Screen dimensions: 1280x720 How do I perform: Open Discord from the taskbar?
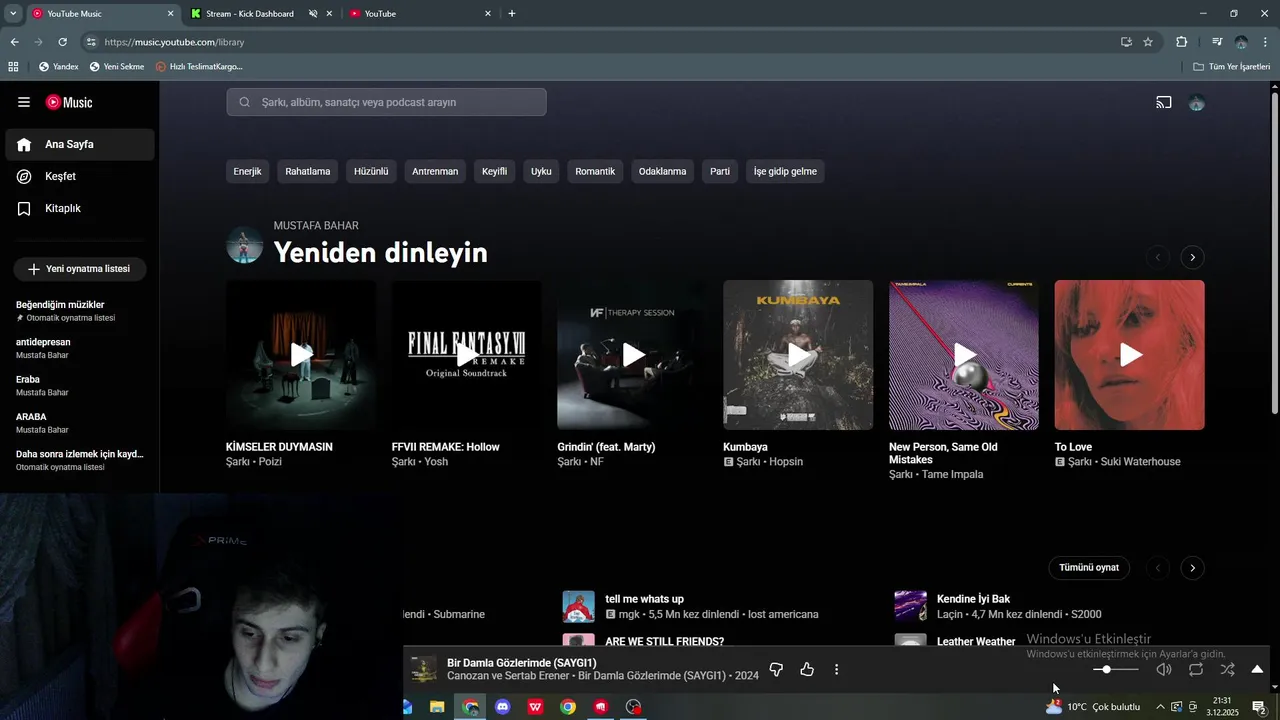[503, 707]
